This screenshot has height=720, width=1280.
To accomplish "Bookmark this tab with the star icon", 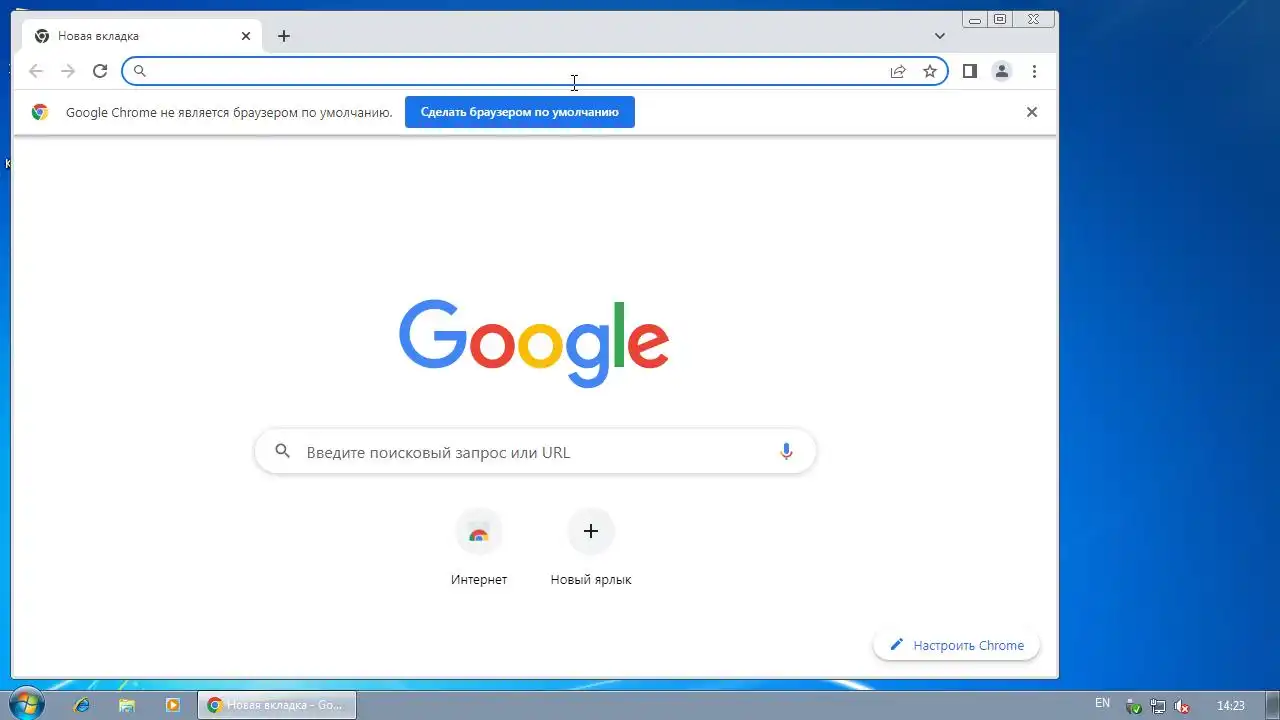I will tap(930, 71).
